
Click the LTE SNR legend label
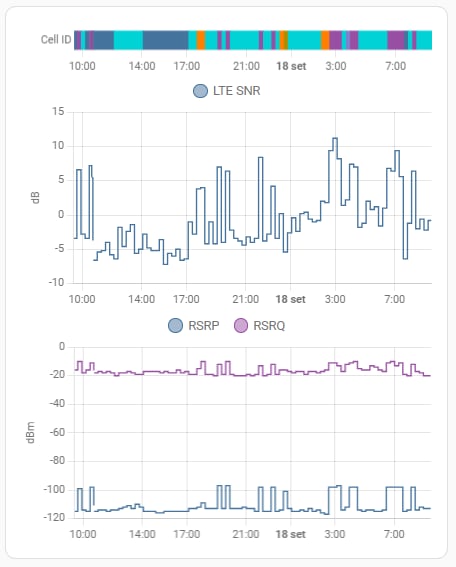(236, 91)
